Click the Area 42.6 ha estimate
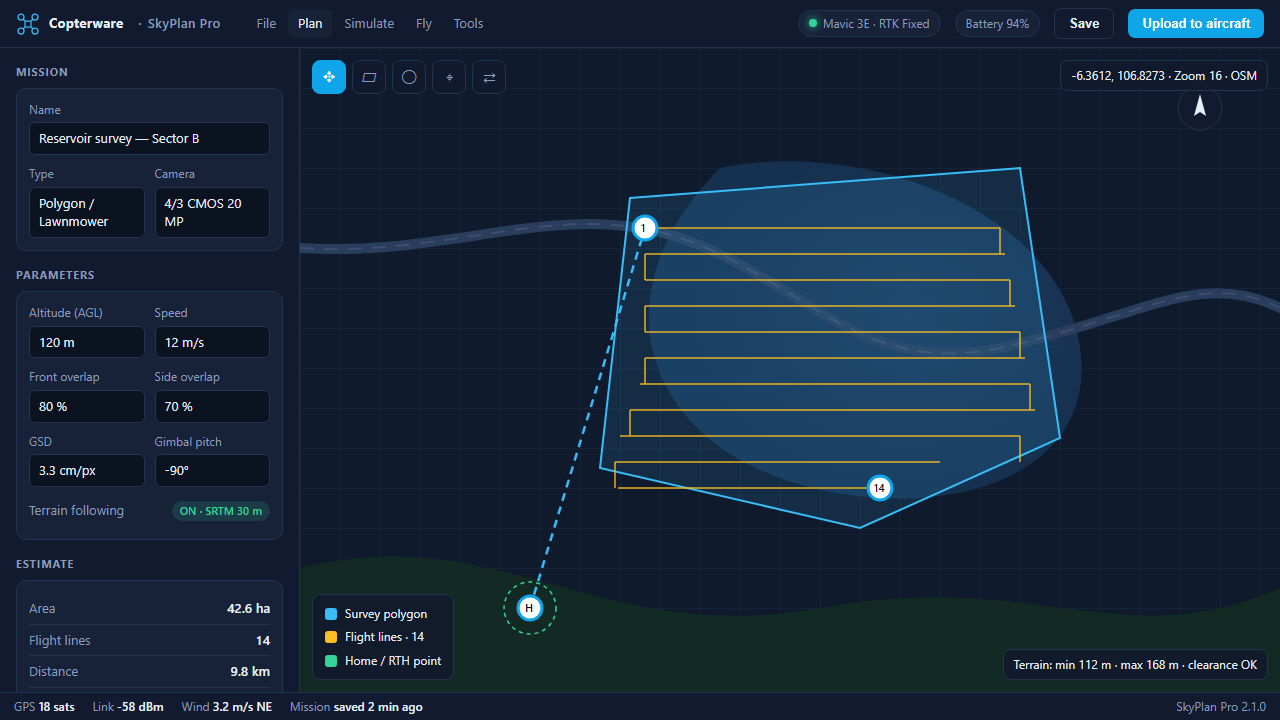 click(x=149, y=609)
